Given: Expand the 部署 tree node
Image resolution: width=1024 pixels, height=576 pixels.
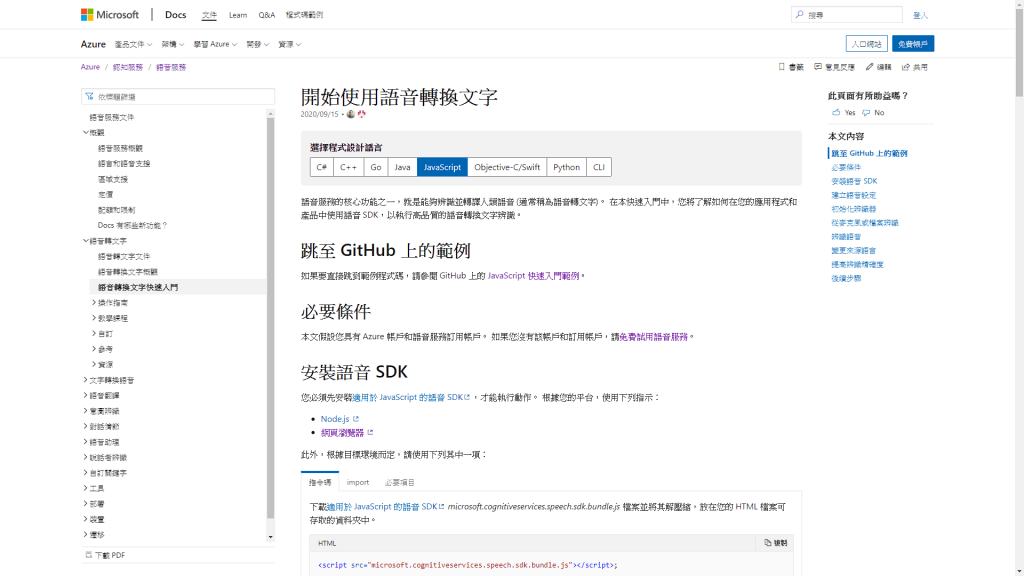Looking at the screenshot, I should [x=86, y=504].
